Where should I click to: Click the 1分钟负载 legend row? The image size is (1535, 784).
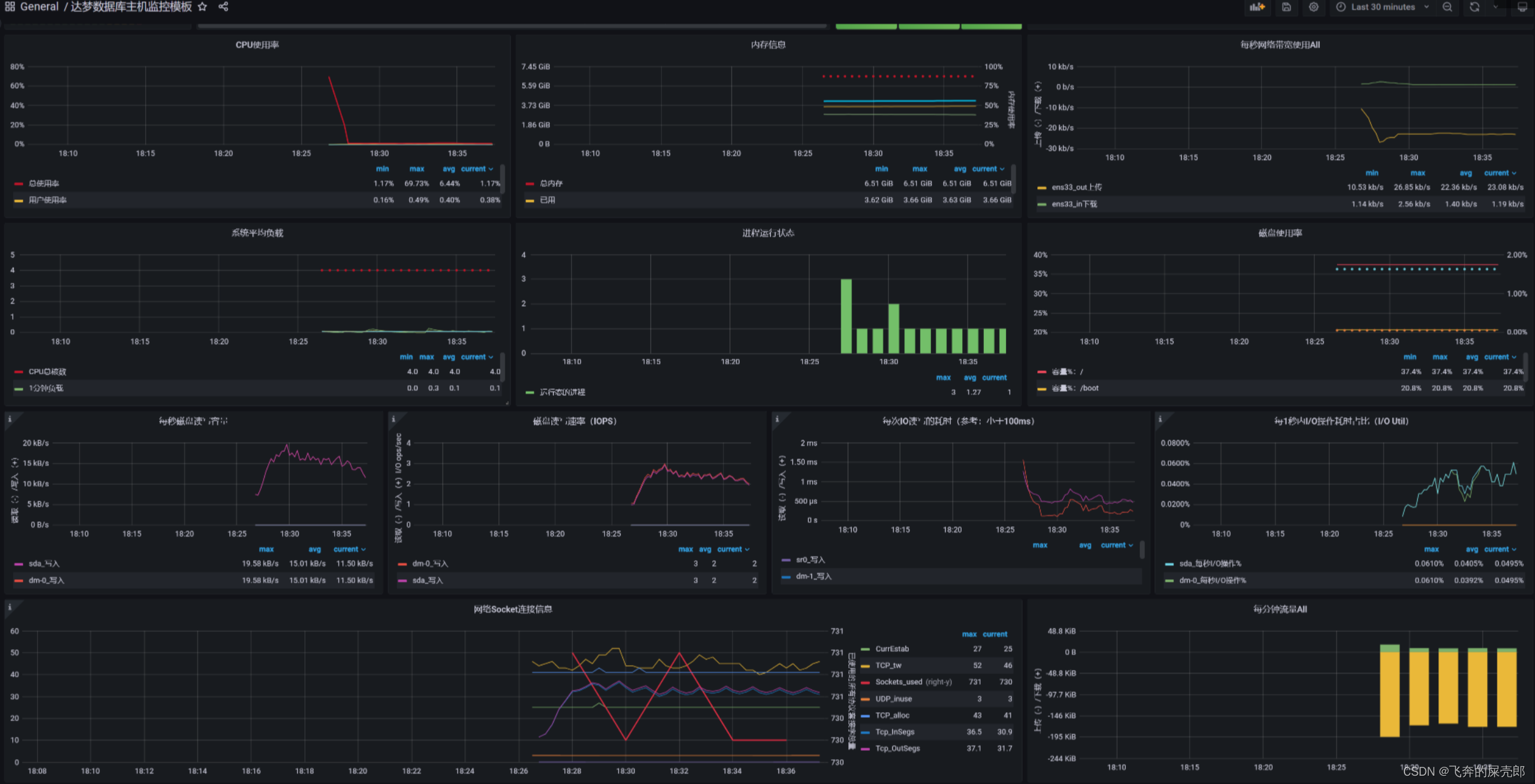click(x=257, y=388)
